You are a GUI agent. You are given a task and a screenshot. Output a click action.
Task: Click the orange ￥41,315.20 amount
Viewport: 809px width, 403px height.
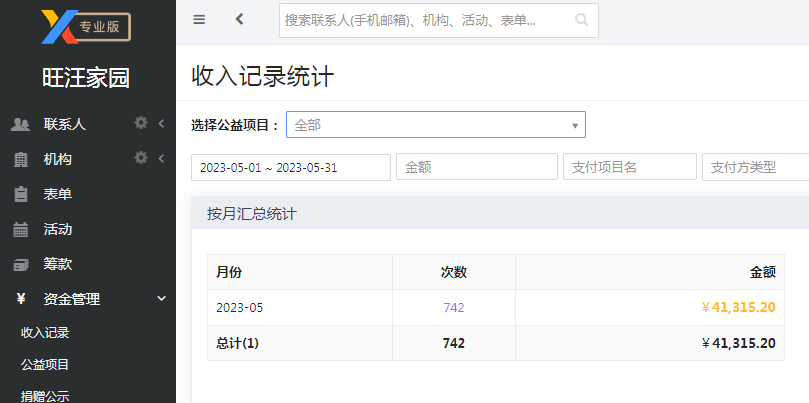(738, 308)
